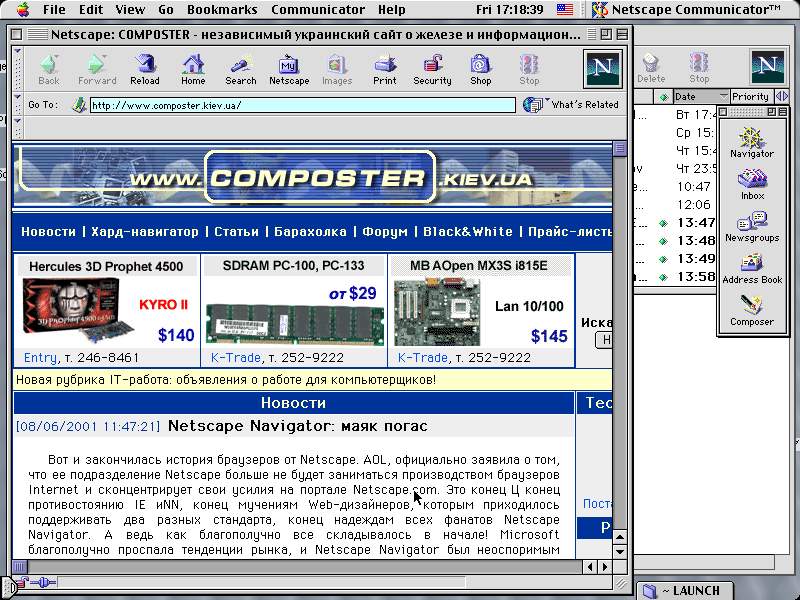
Task: Open the Статьи link
Action: (x=236, y=232)
